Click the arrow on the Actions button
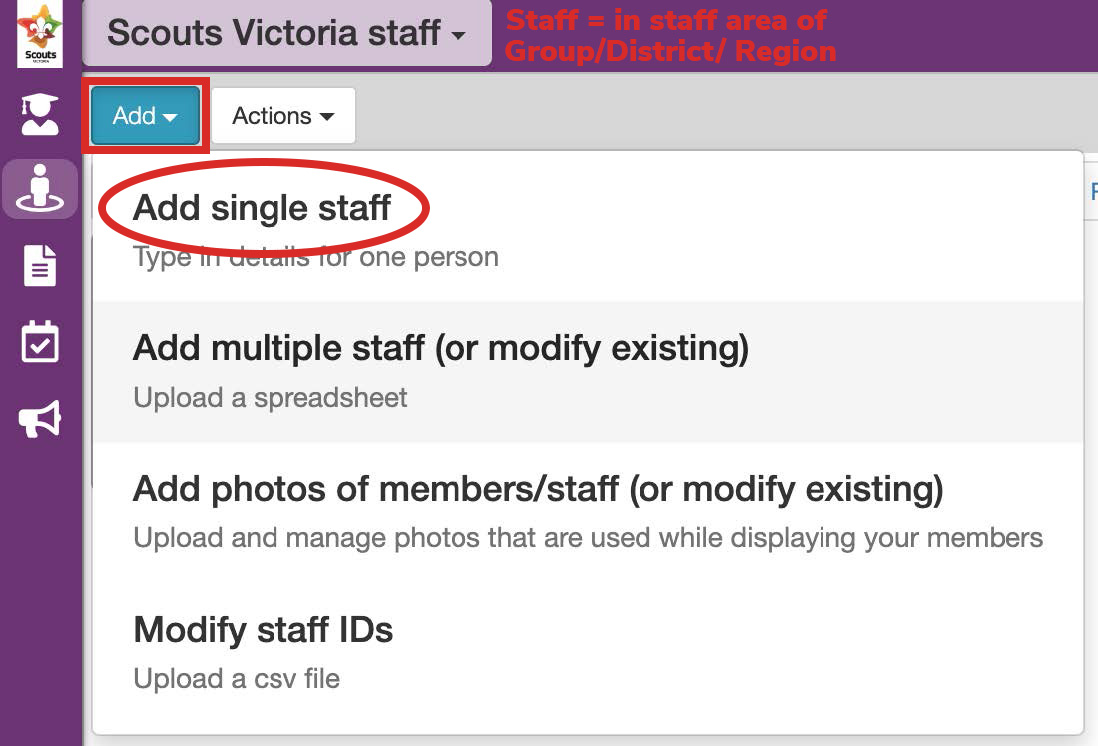 pyautogui.click(x=327, y=116)
